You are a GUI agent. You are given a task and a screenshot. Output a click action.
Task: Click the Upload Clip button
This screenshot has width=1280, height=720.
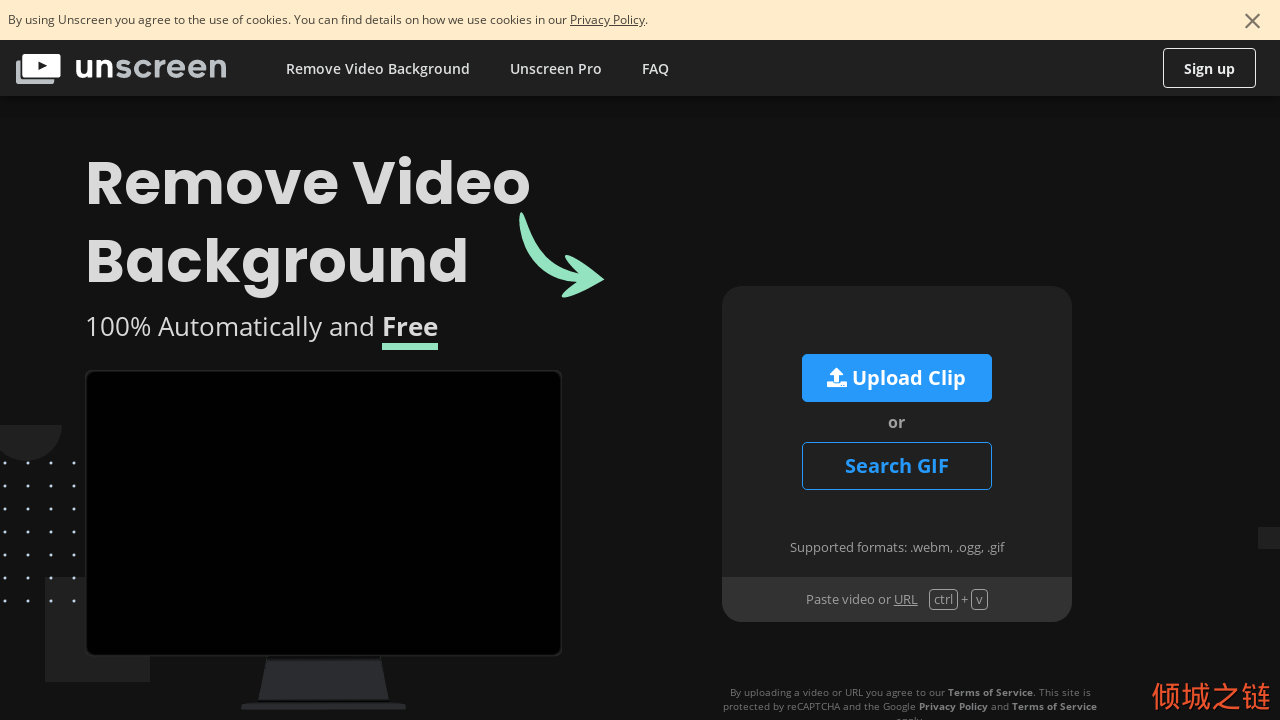click(897, 378)
